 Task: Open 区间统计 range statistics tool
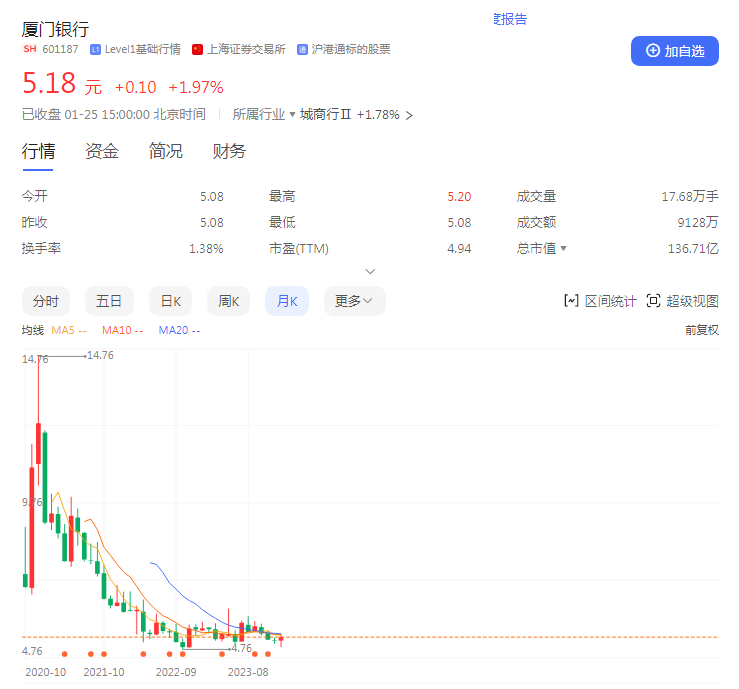click(x=600, y=301)
